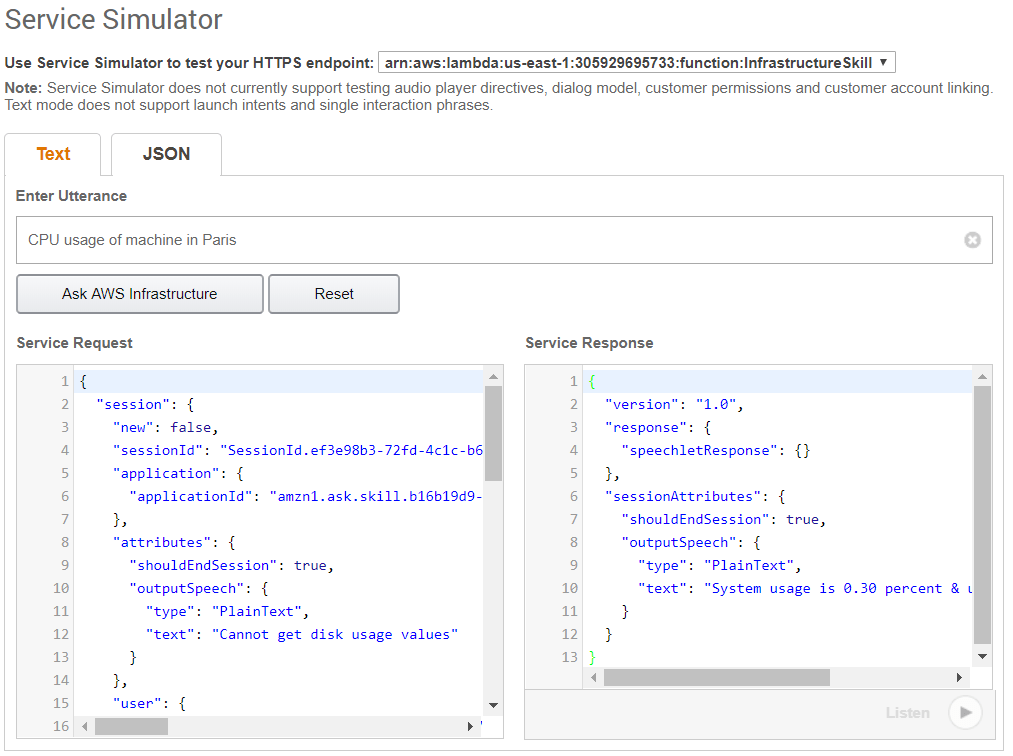This screenshot has height=756, width=1013.
Task: Switch to the Text tab
Action: [53, 154]
